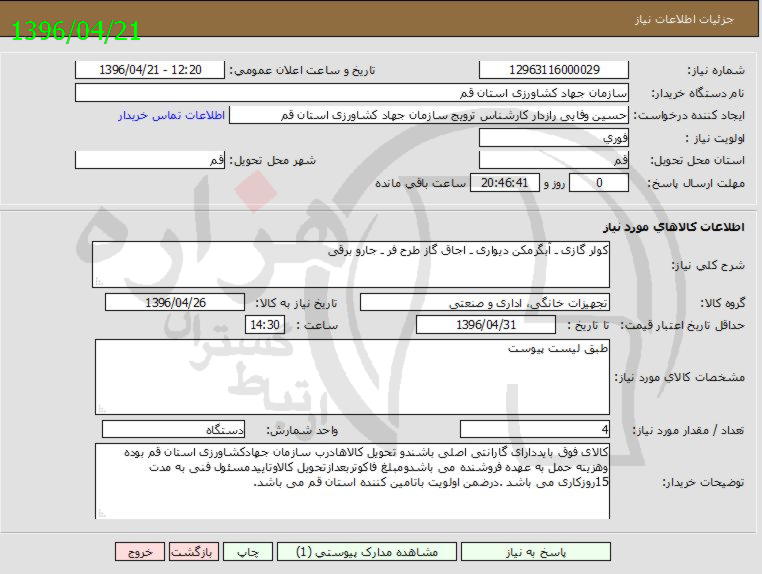762x574 pixels.
Task: Click the resize grip of شرح کلی نیاز box
Action: pyautogui.click(x=98, y=282)
